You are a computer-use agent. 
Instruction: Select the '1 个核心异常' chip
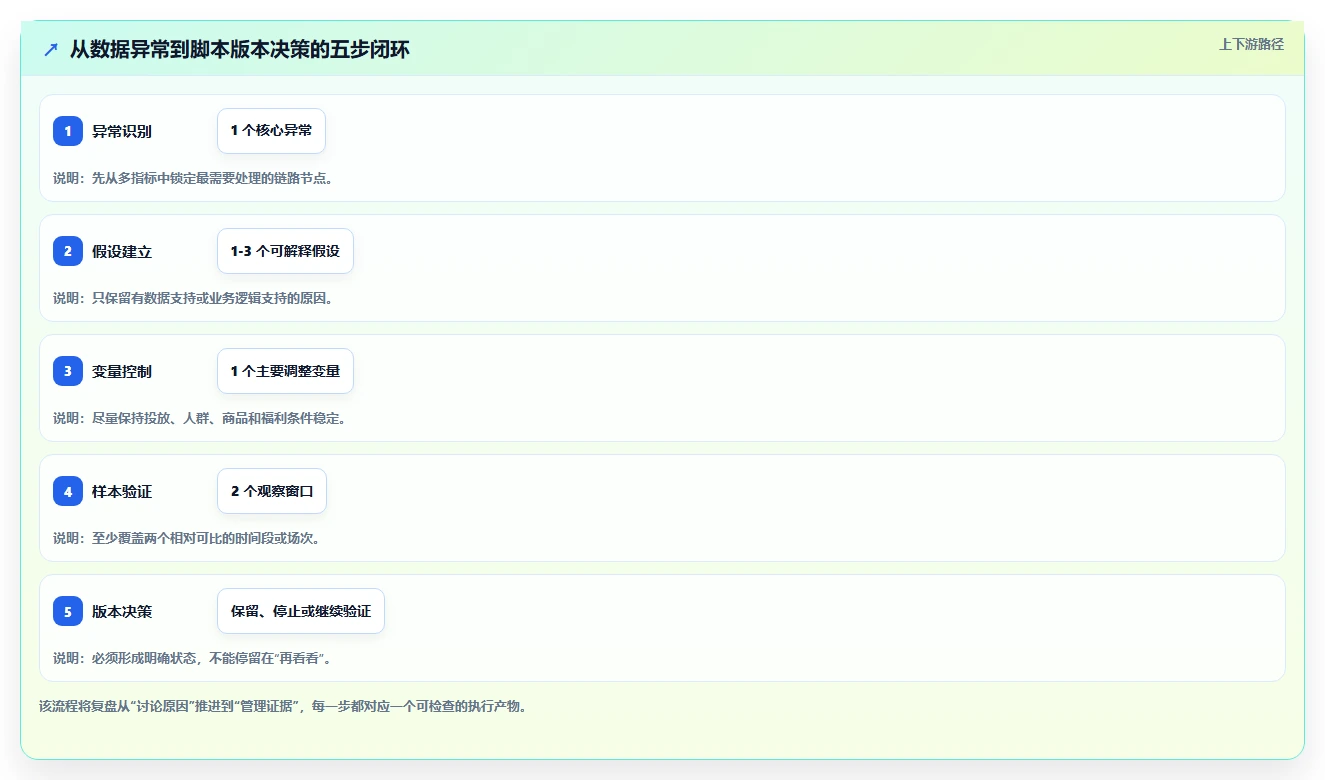(x=271, y=131)
